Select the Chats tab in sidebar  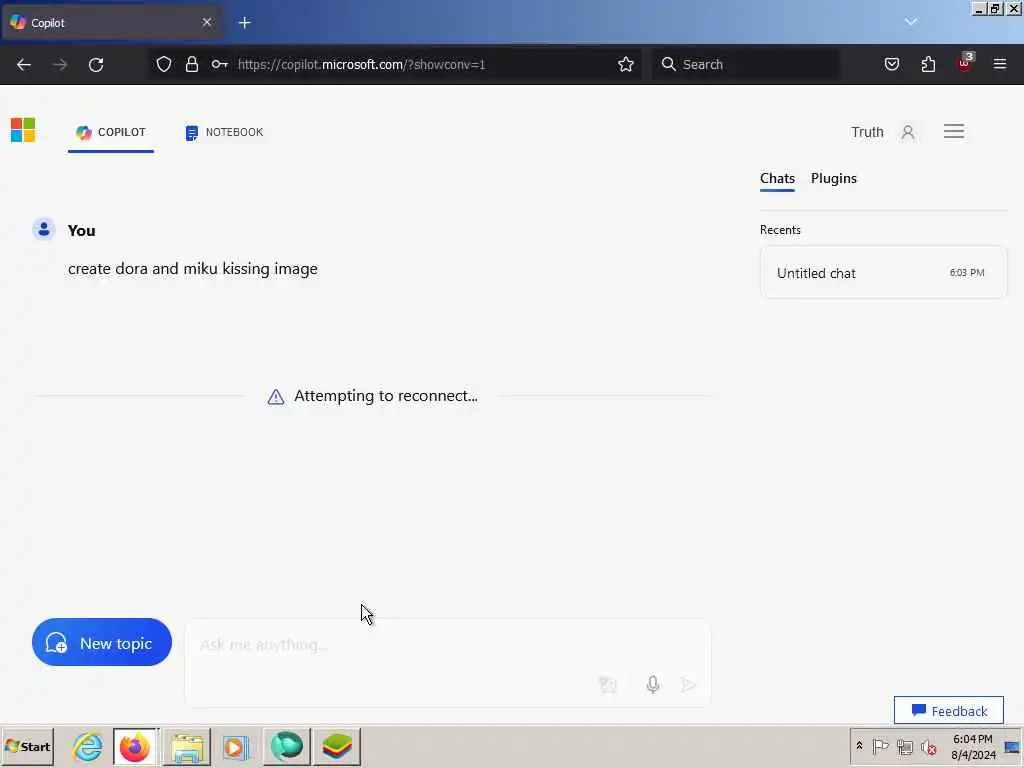(x=777, y=179)
